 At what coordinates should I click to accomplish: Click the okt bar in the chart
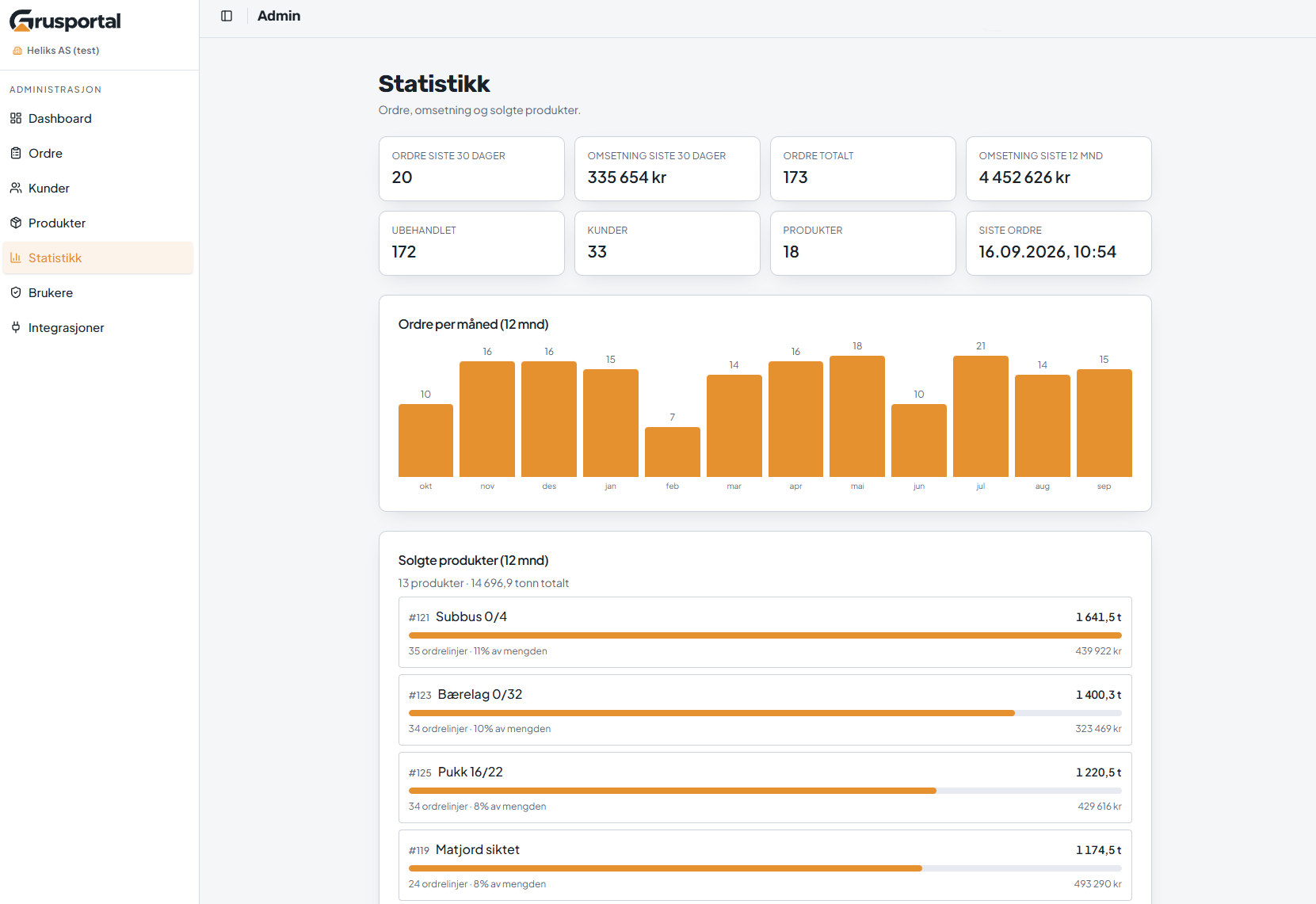point(425,441)
